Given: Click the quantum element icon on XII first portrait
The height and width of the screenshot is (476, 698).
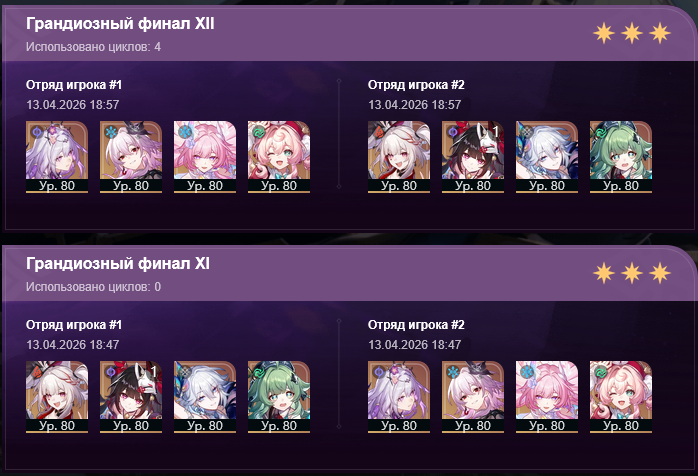Looking at the screenshot, I should (37, 132).
